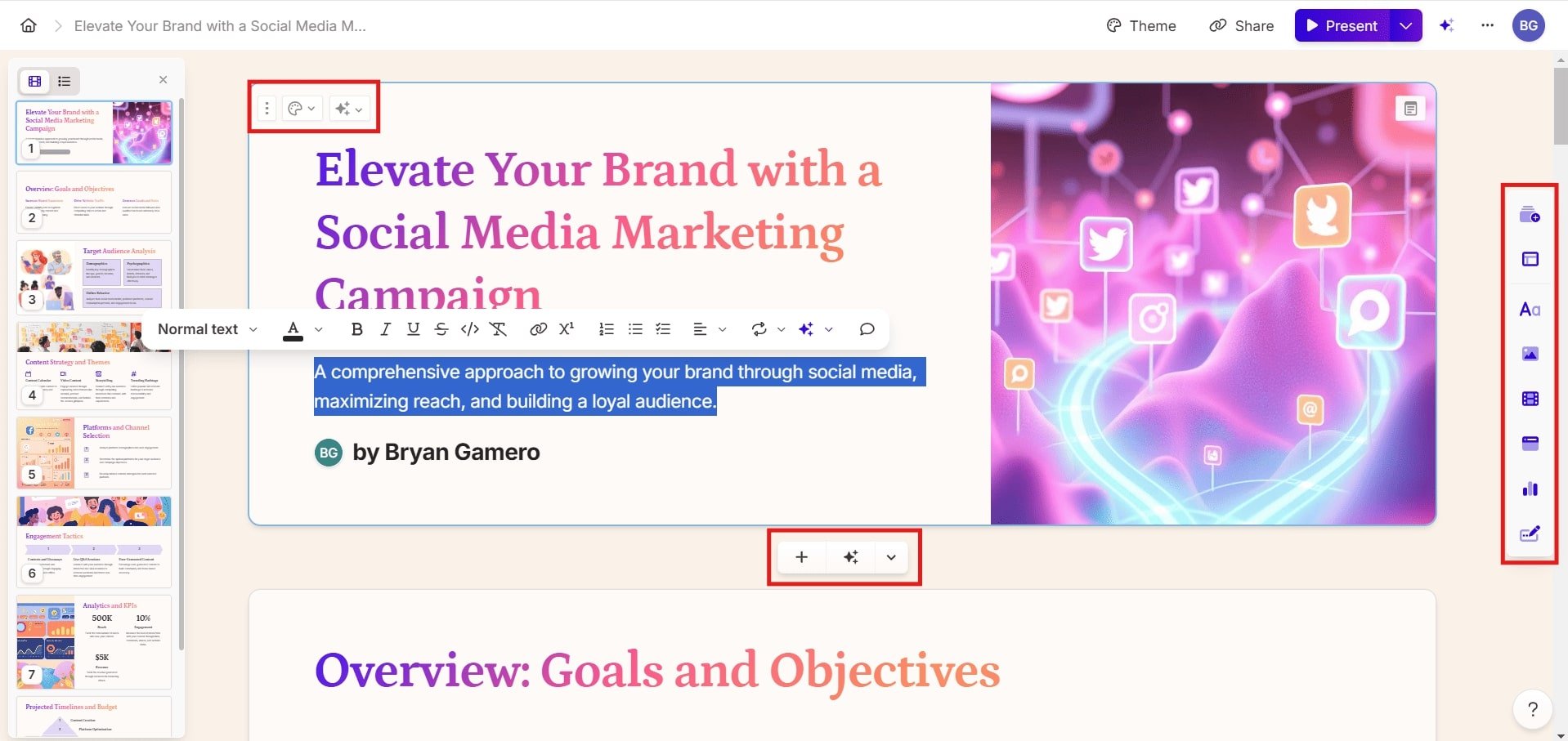
Task: Open the card's three-dot options menu
Action: (266, 107)
